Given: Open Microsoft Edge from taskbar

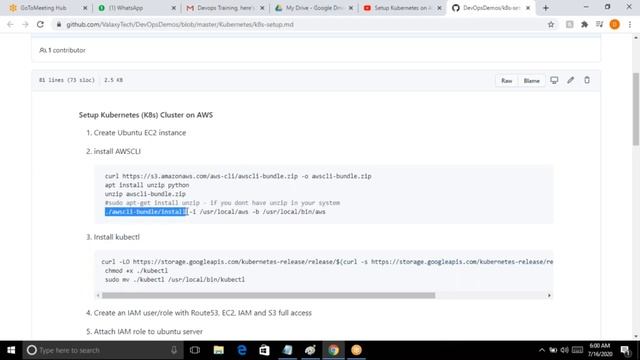Looking at the screenshot, I should [x=242, y=350].
